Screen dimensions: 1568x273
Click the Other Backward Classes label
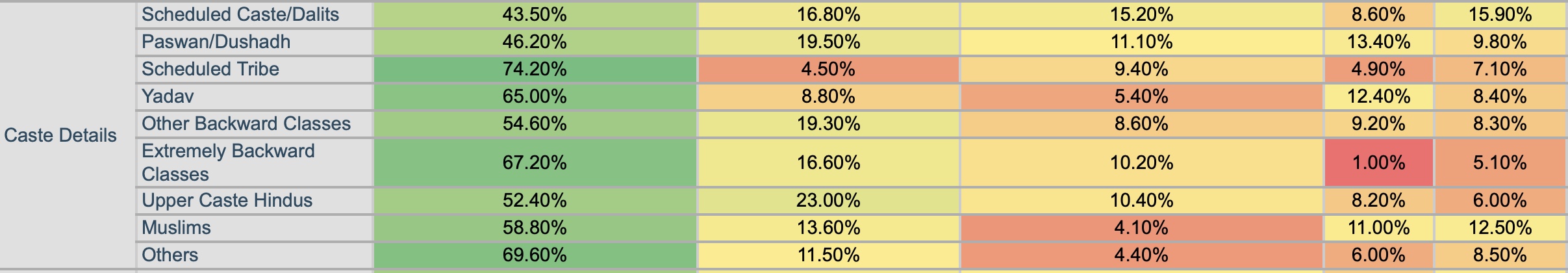coord(246,123)
